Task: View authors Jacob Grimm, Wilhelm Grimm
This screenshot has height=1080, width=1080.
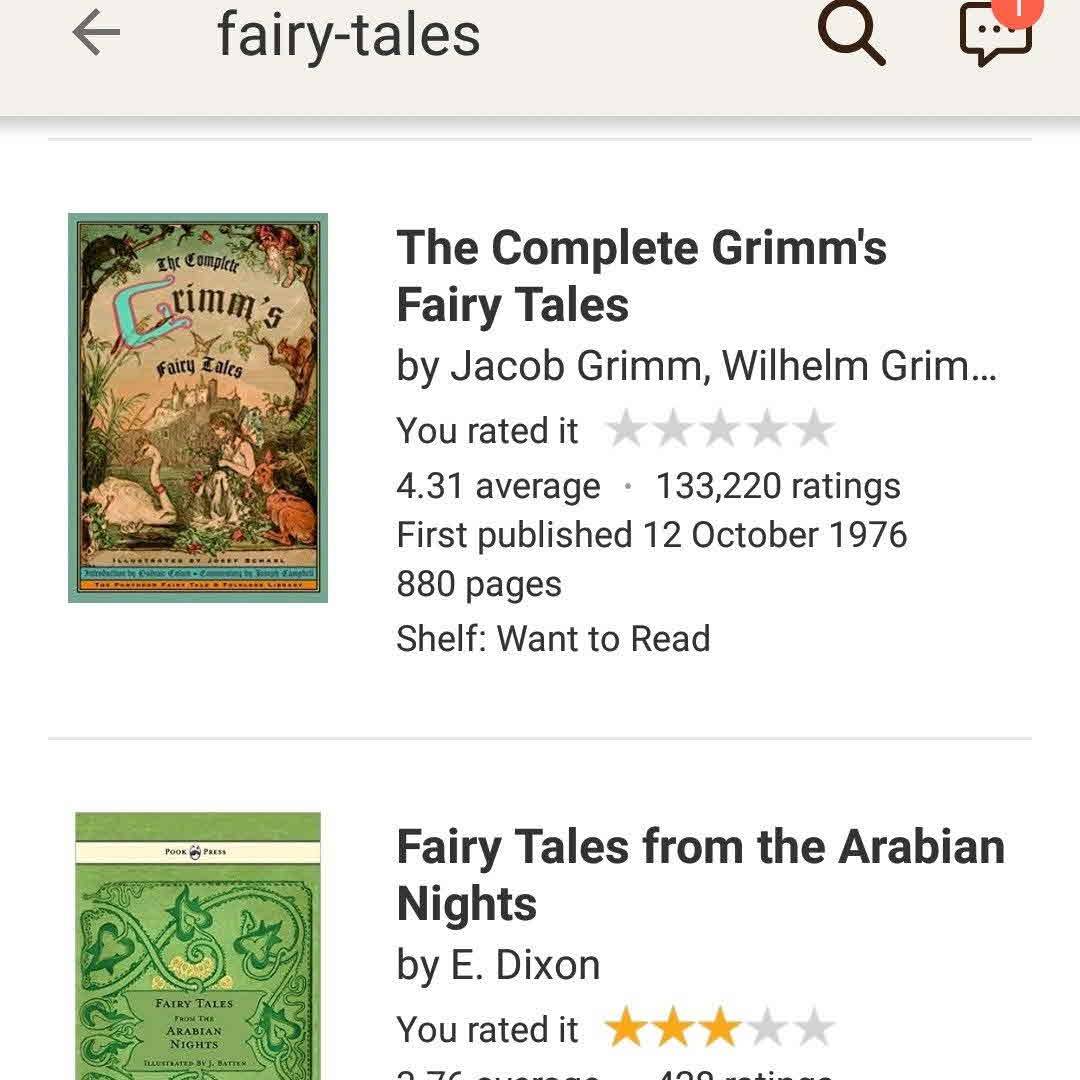Action: click(x=696, y=366)
